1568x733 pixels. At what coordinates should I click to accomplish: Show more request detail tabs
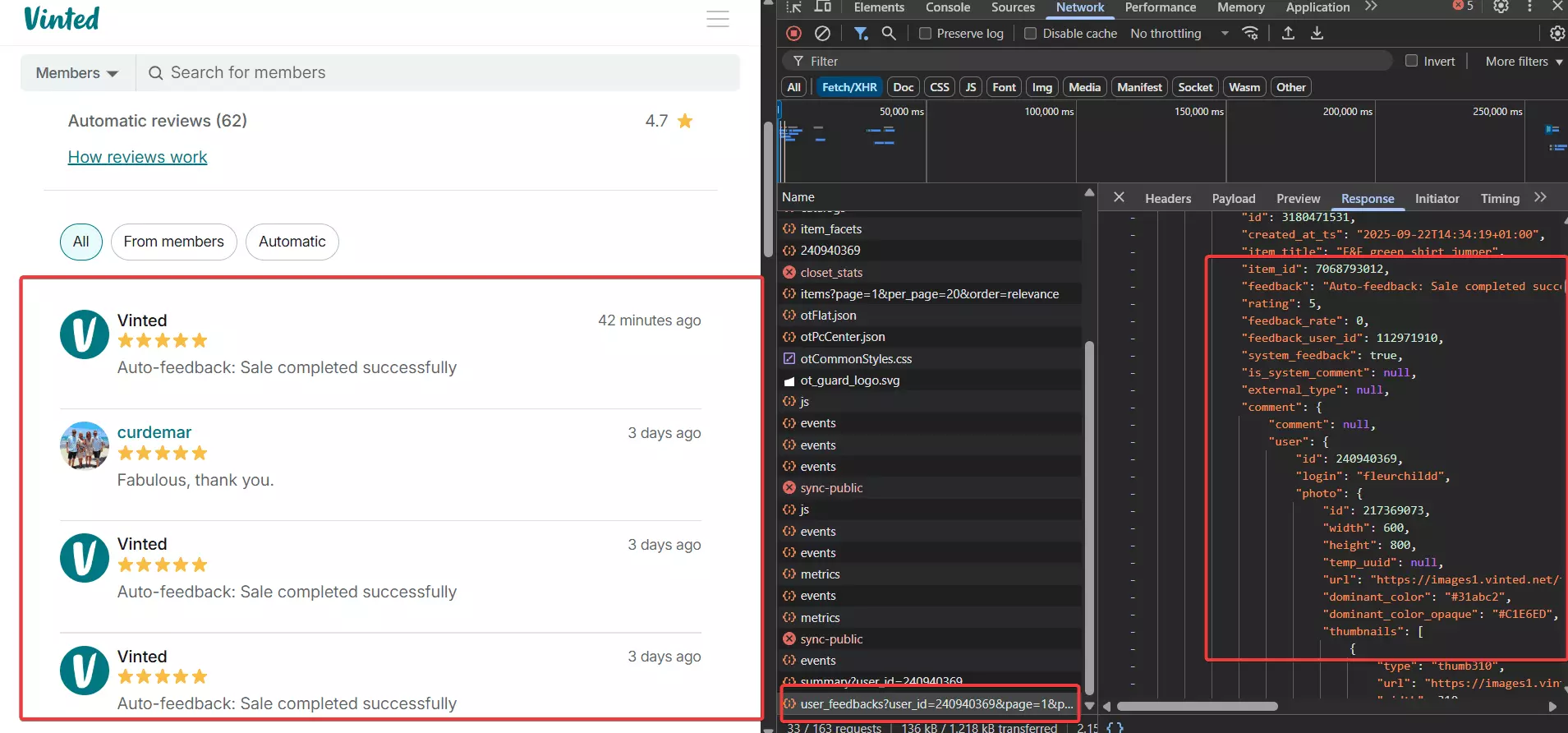click(x=1540, y=197)
